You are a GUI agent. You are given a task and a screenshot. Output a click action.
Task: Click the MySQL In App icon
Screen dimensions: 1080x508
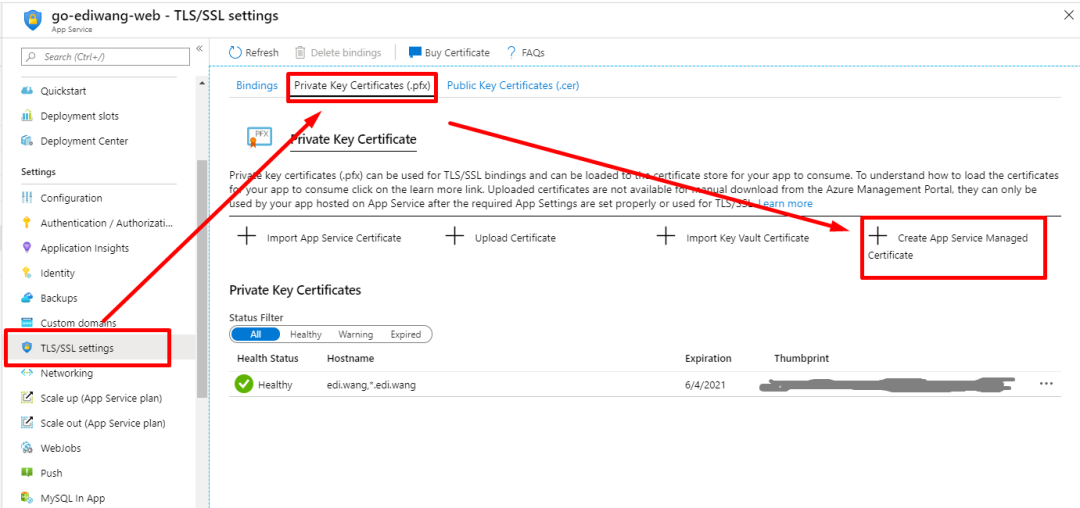[27, 498]
